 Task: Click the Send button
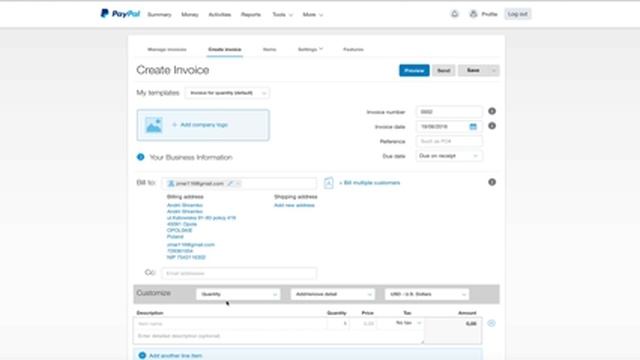[443, 71]
